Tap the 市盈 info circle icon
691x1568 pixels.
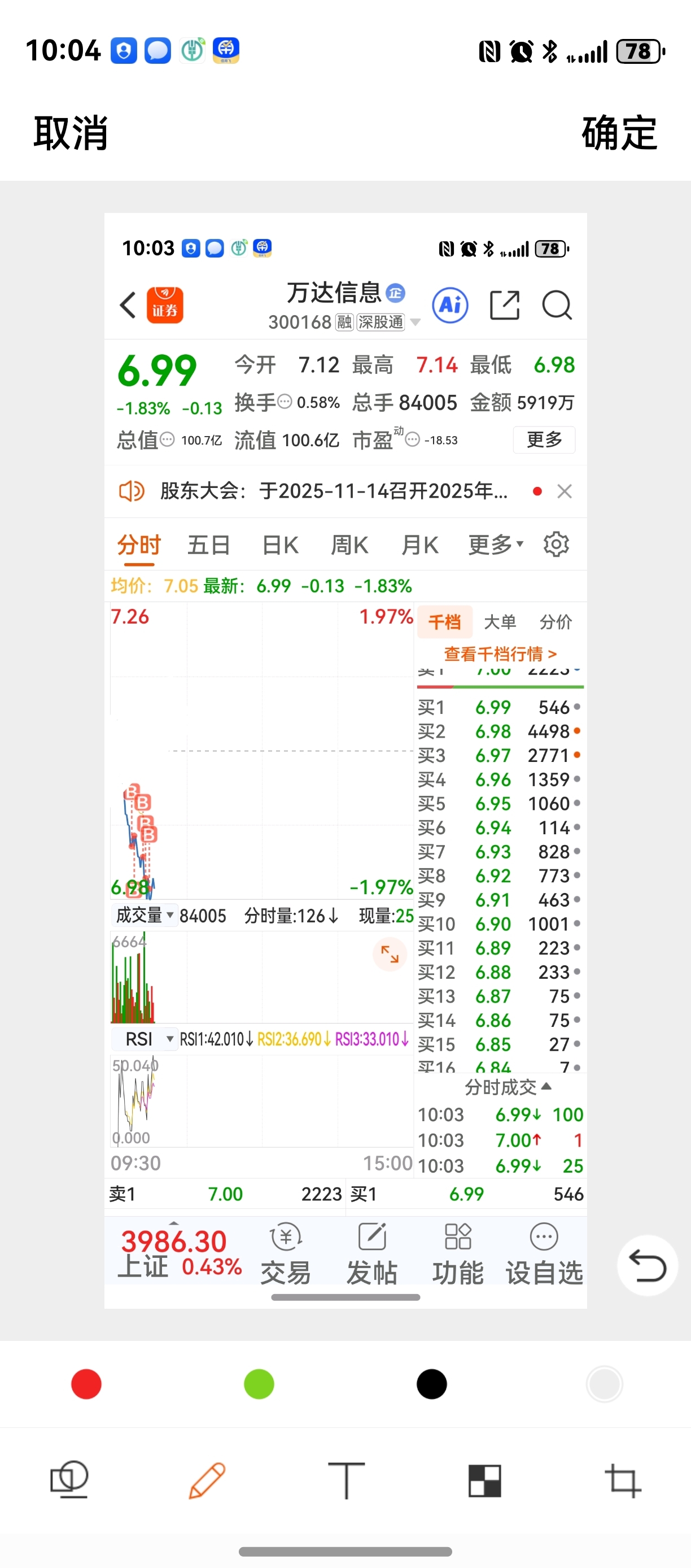[413, 439]
